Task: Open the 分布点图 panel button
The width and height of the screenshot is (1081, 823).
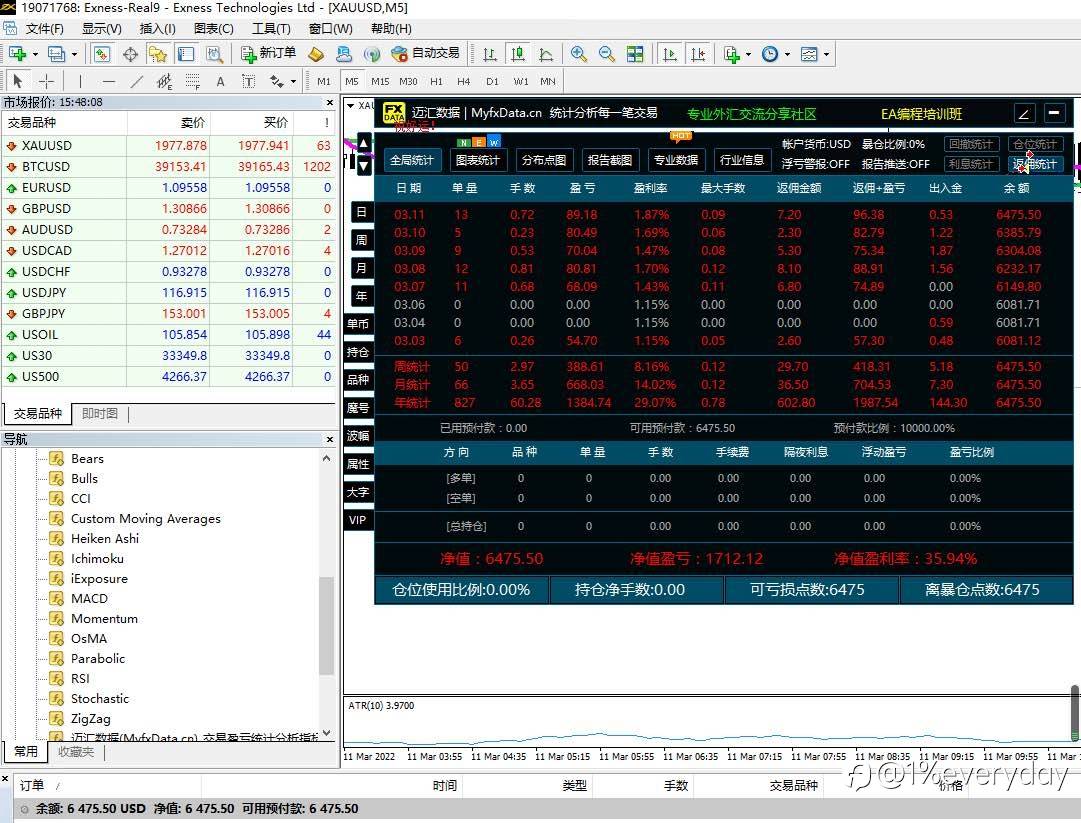Action: pyautogui.click(x=544, y=160)
